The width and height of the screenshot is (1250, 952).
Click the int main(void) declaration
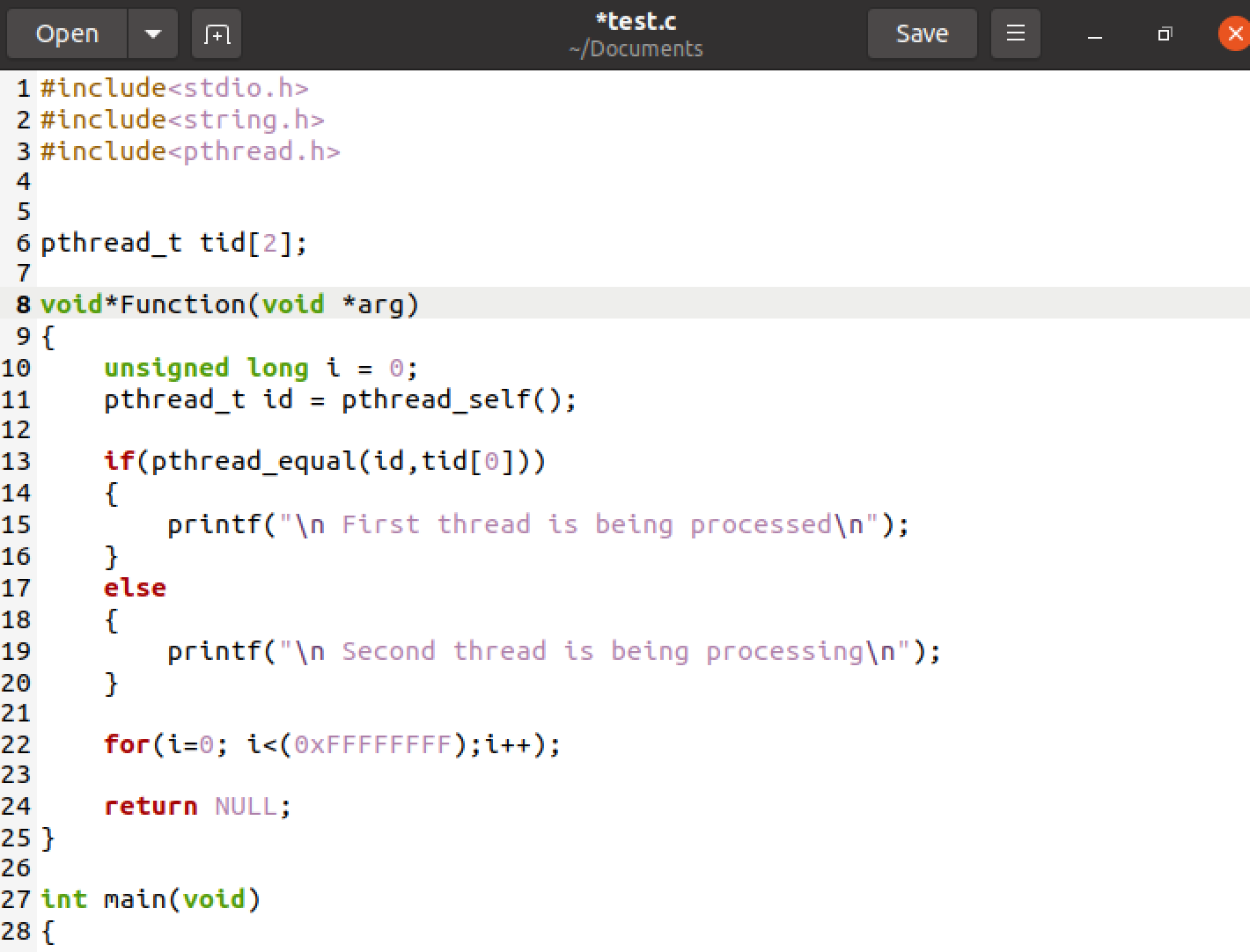pyautogui.click(x=151, y=899)
